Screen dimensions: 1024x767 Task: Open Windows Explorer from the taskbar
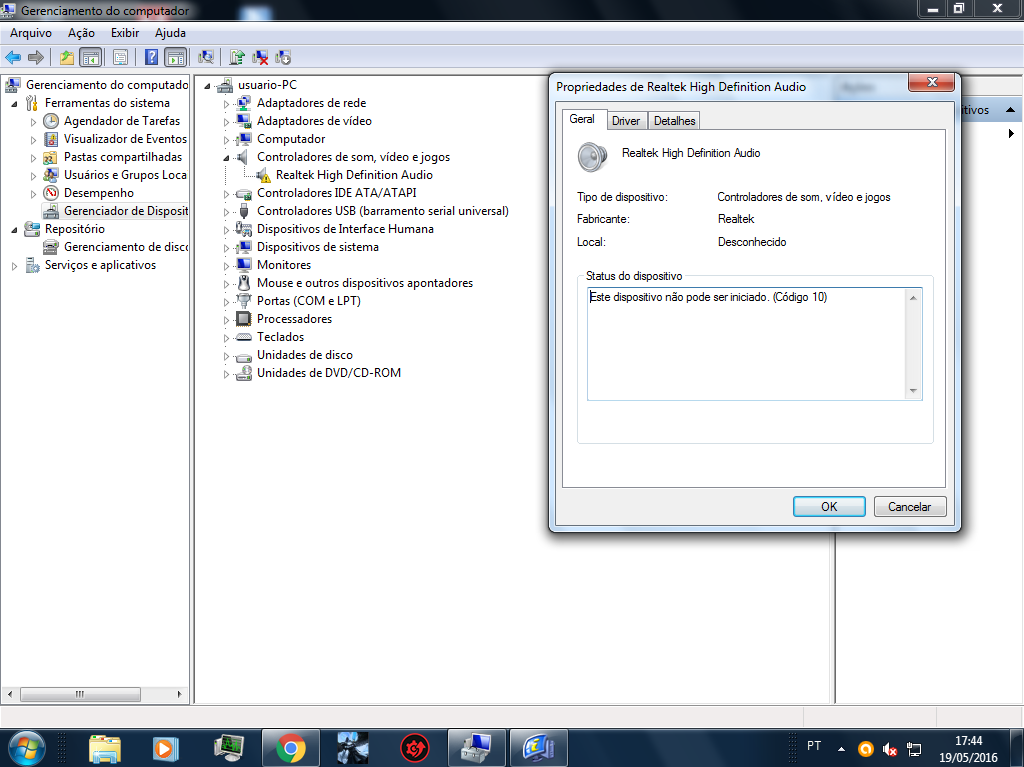(104, 748)
